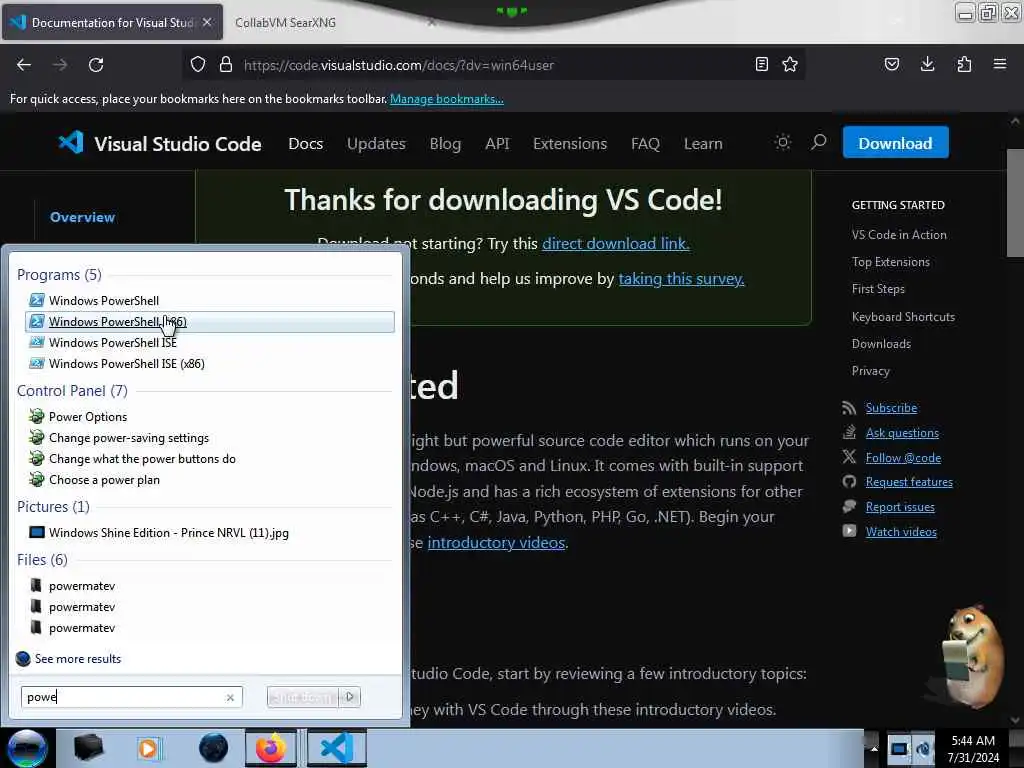Image resolution: width=1024 pixels, height=768 pixels.
Task: Open Windows PowerShell ISE entry
Action: tap(210, 342)
